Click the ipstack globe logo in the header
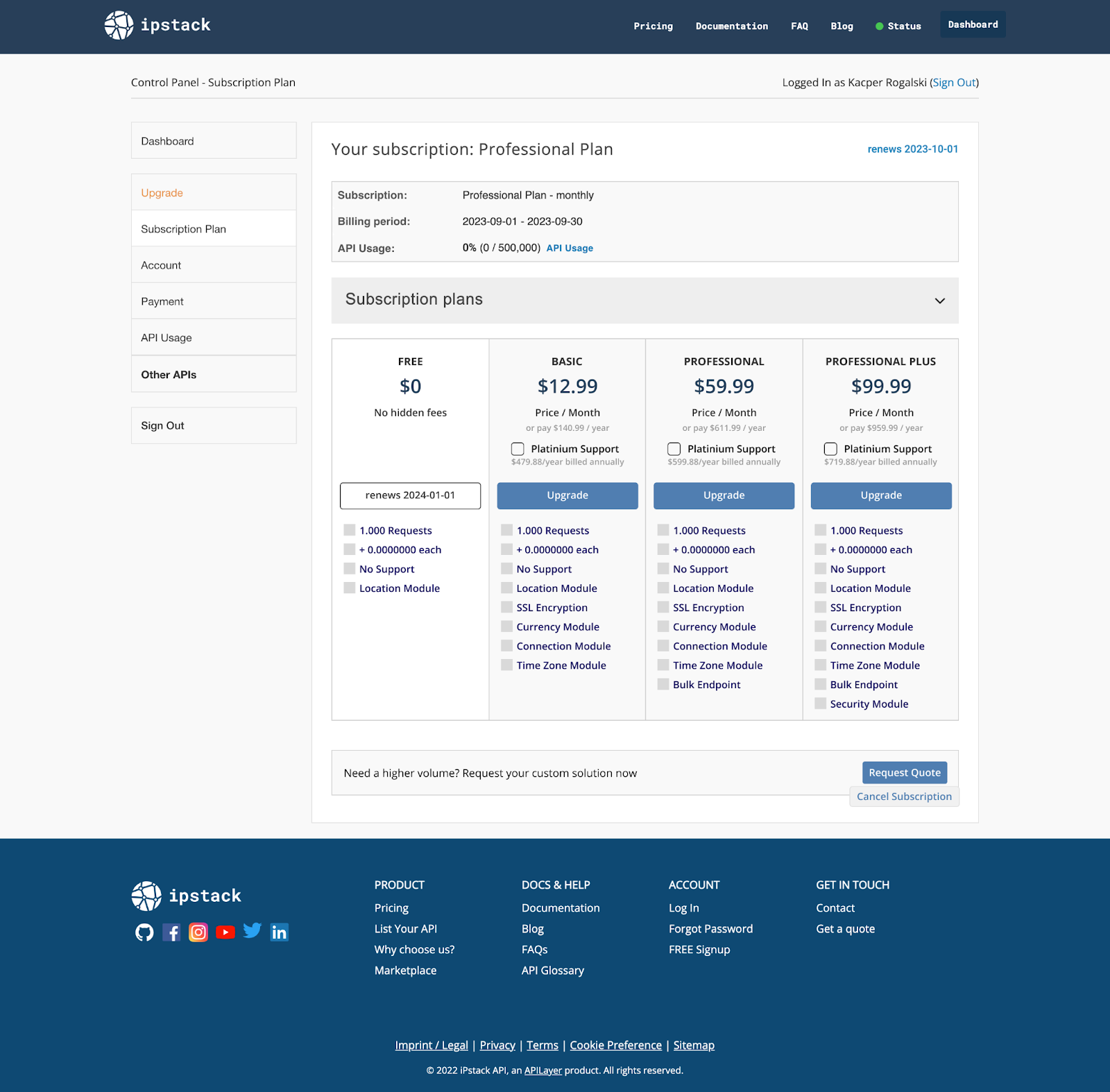This screenshot has height=1092, width=1110. coord(119,24)
